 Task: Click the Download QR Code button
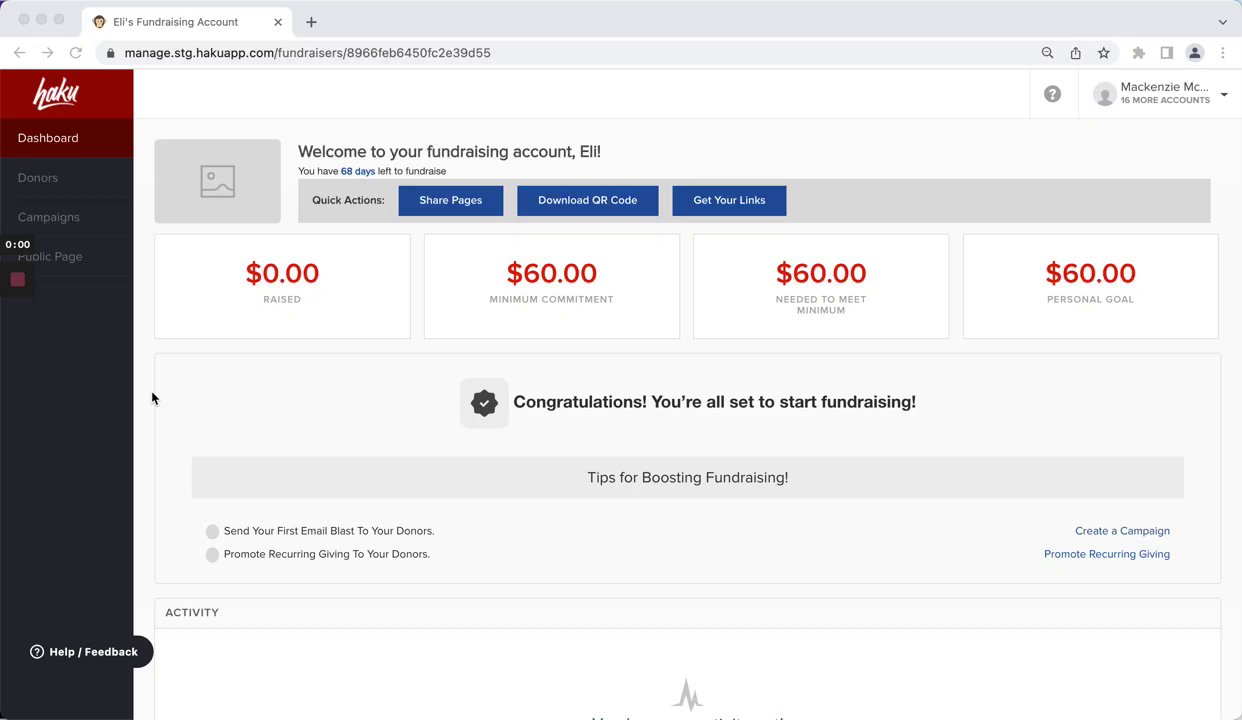pos(587,200)
